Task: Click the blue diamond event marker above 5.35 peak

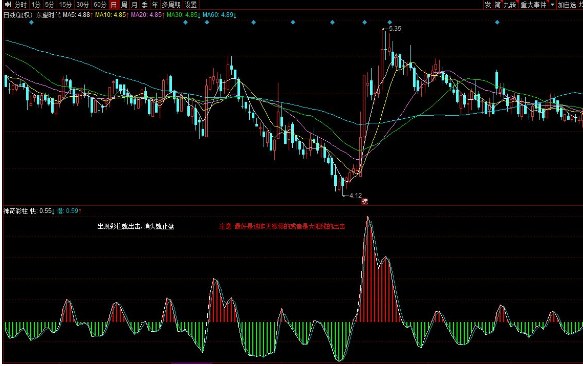Action: [x=389, y=22]
